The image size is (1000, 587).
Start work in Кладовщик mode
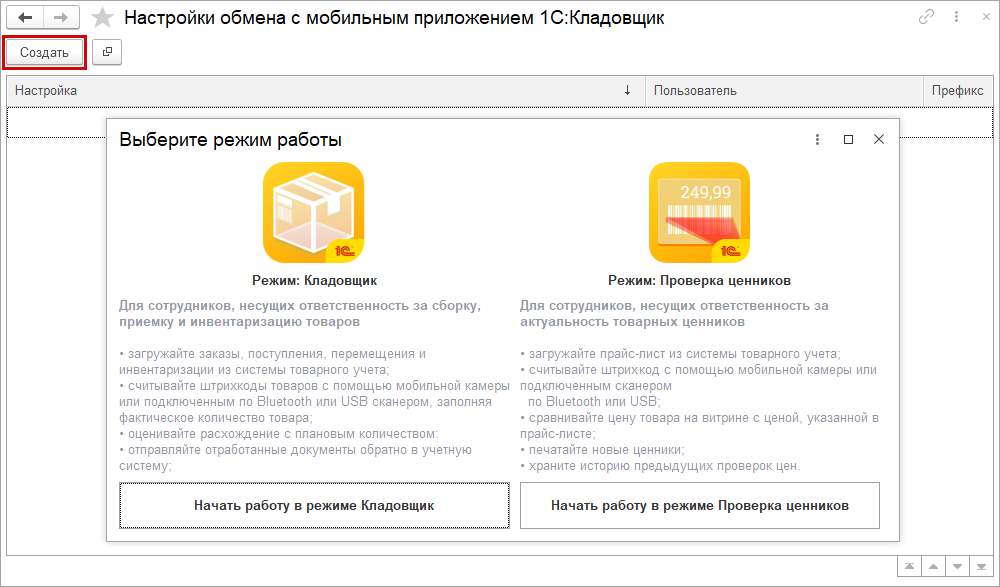(314, 505)
